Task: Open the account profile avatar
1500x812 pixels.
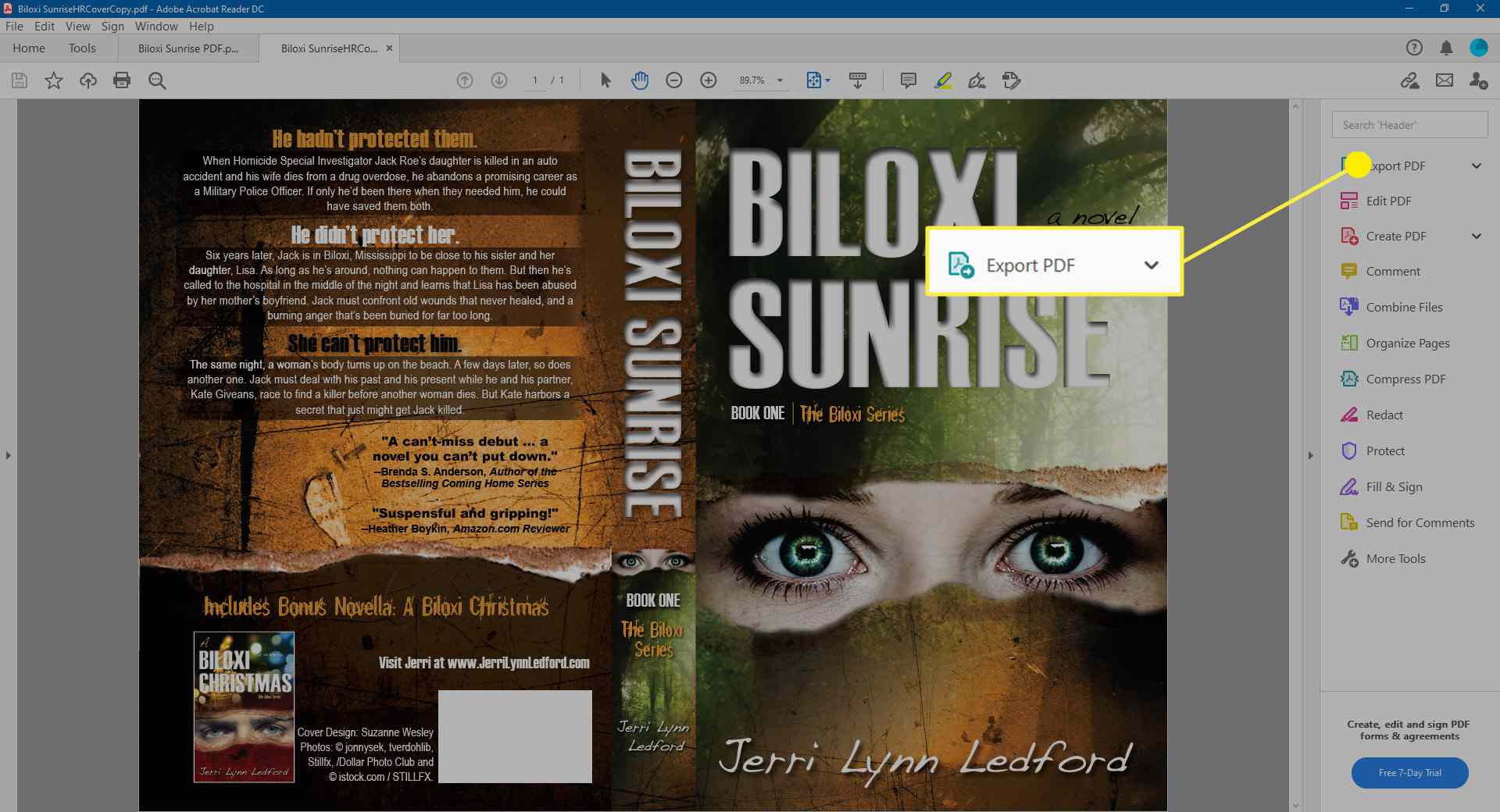Action: tap(1478, 48)
